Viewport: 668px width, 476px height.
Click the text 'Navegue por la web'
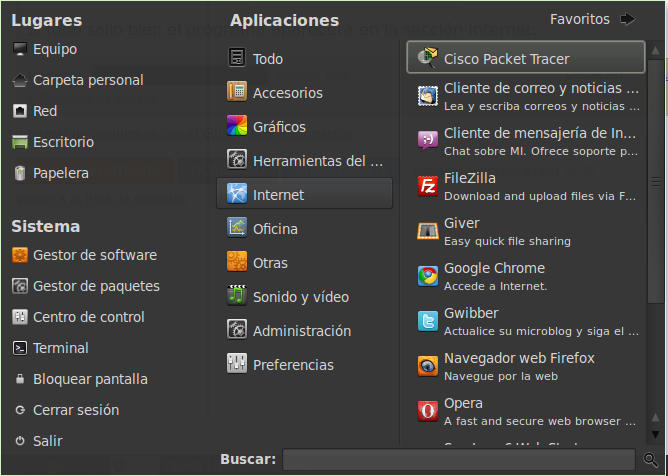(501, 376)
